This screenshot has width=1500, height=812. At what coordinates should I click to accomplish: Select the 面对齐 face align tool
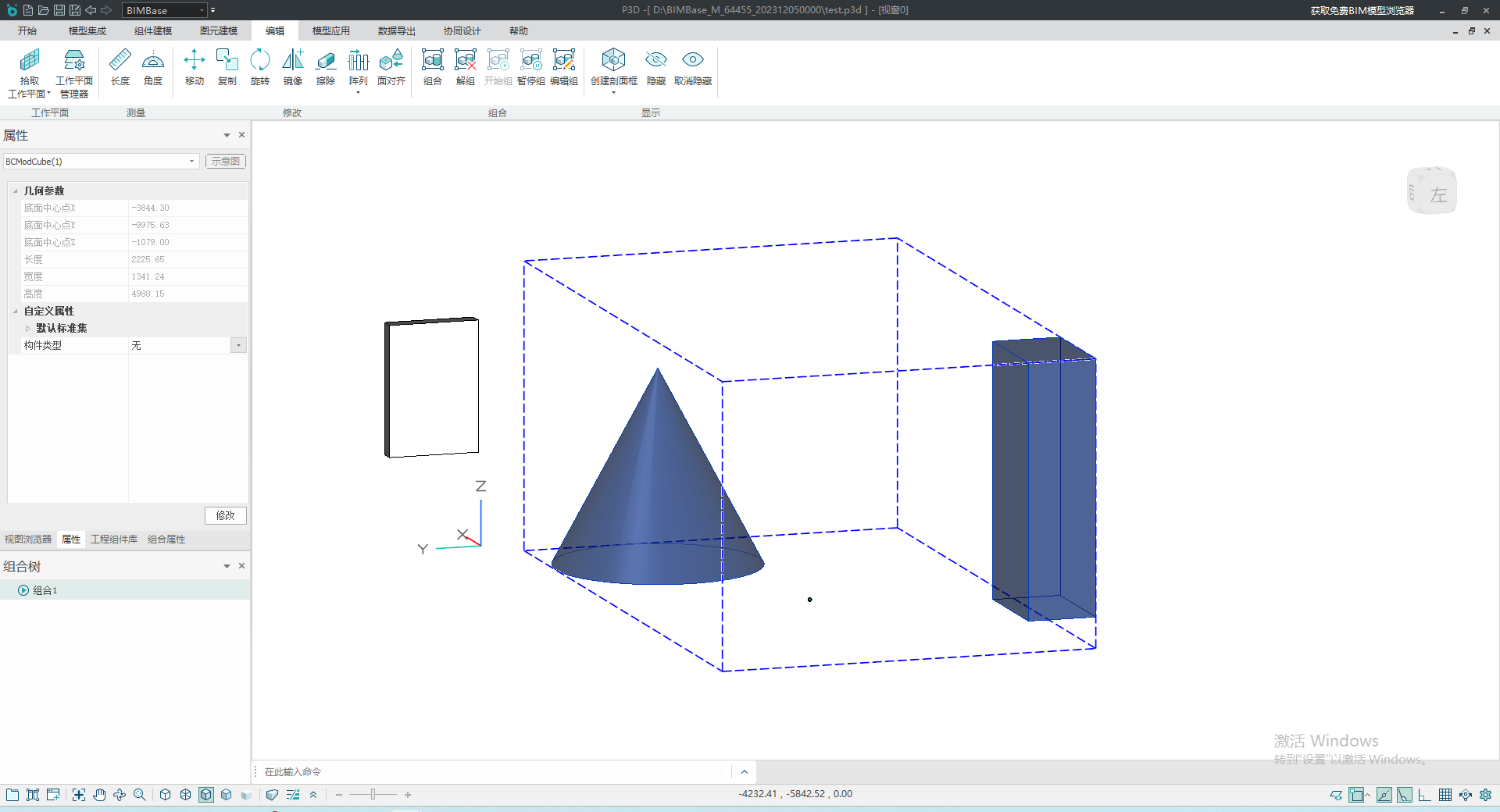[x=391, y=66]
